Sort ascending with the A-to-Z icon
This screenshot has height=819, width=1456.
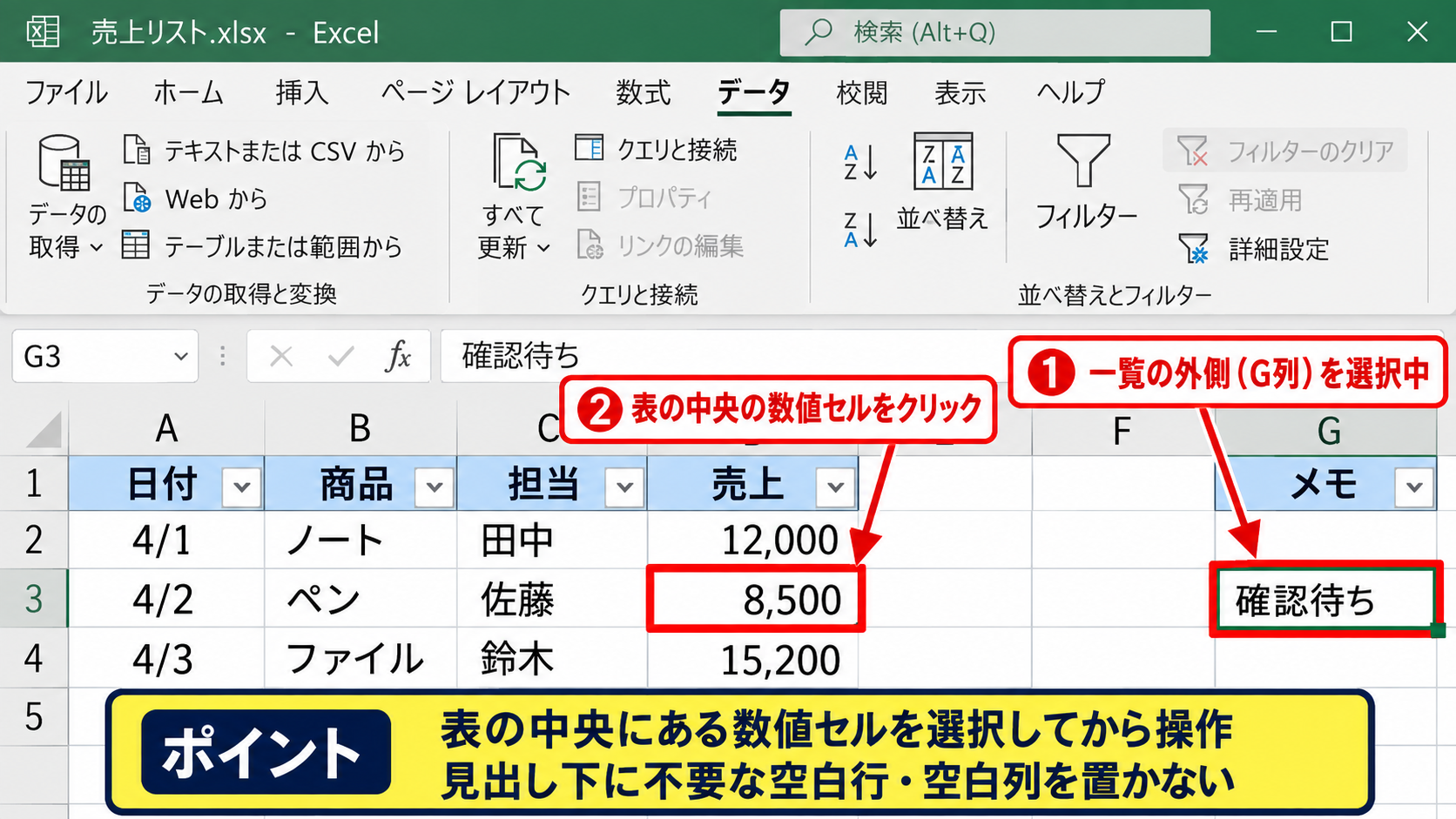point(860,163)
